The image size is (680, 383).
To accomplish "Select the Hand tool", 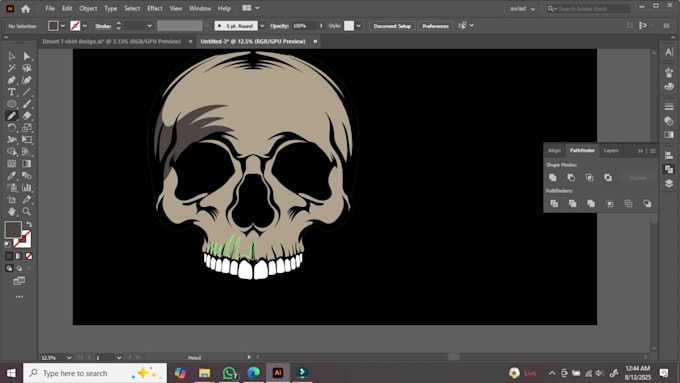I will (x=12, y=212).
